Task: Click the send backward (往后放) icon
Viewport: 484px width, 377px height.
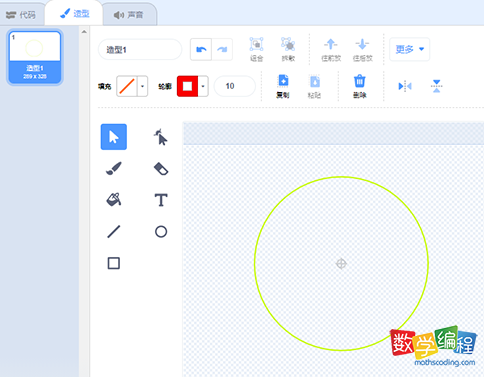Action: point(362,50)
